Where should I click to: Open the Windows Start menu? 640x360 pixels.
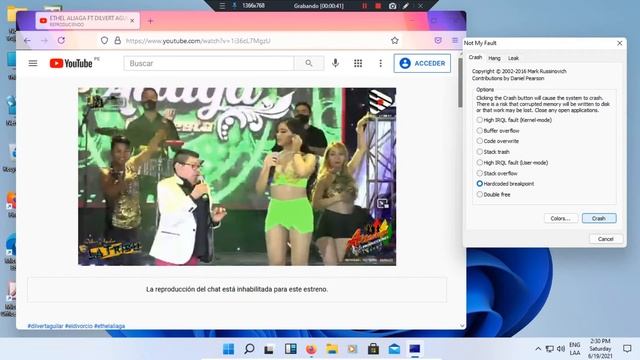[229, 349]
